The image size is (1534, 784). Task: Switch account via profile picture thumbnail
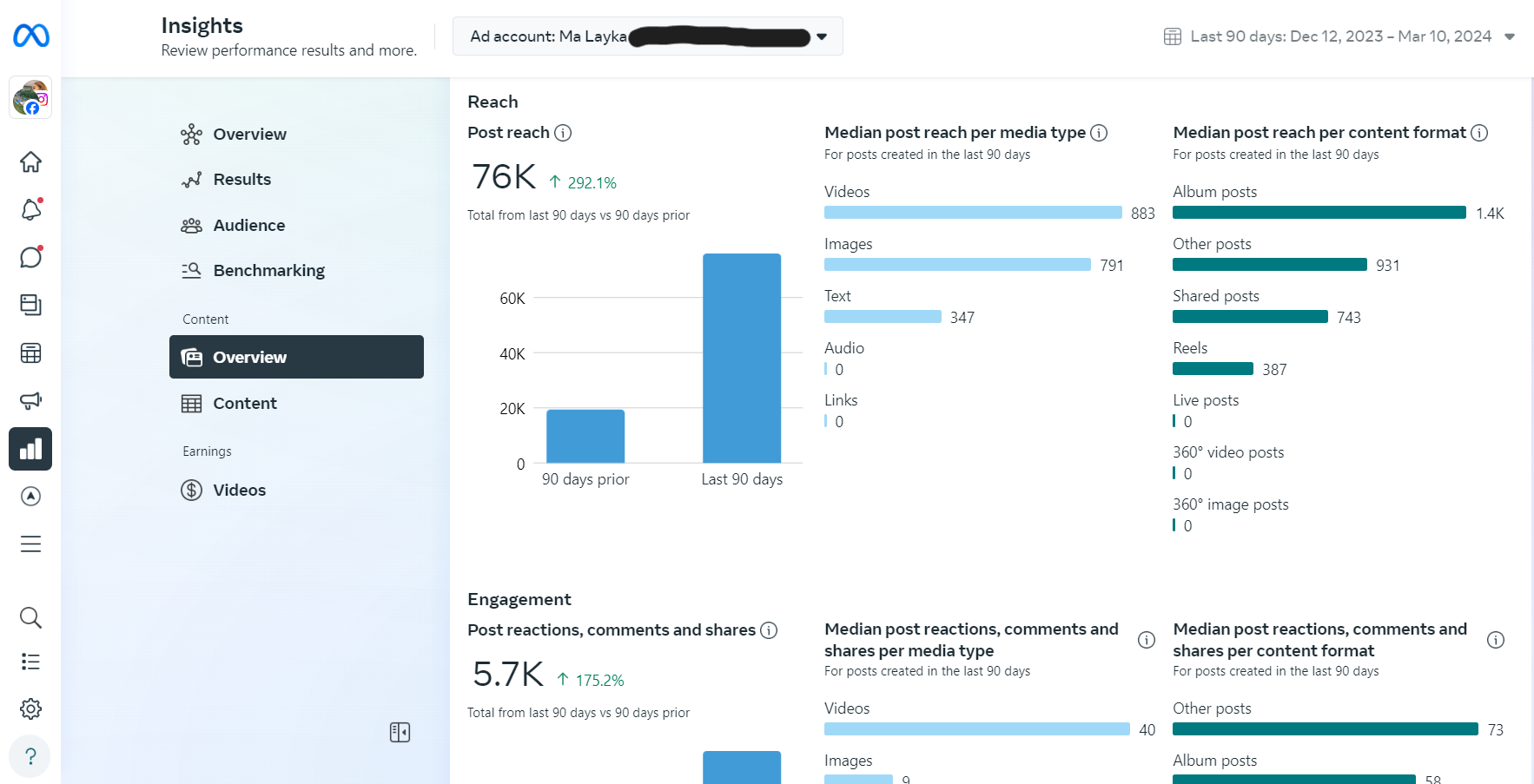coord(30,97)
